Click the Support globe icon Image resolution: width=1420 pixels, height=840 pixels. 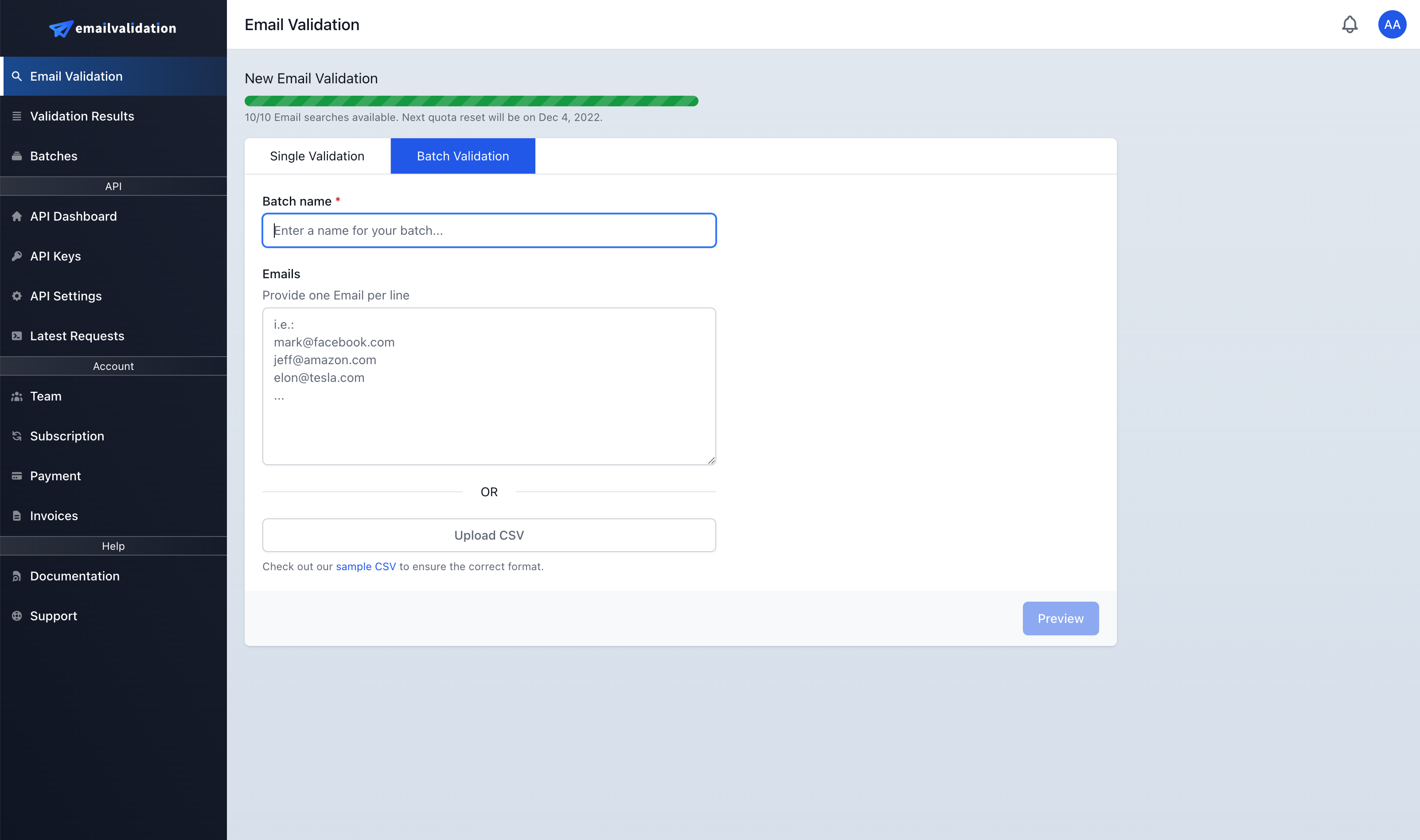click(17, 616)
